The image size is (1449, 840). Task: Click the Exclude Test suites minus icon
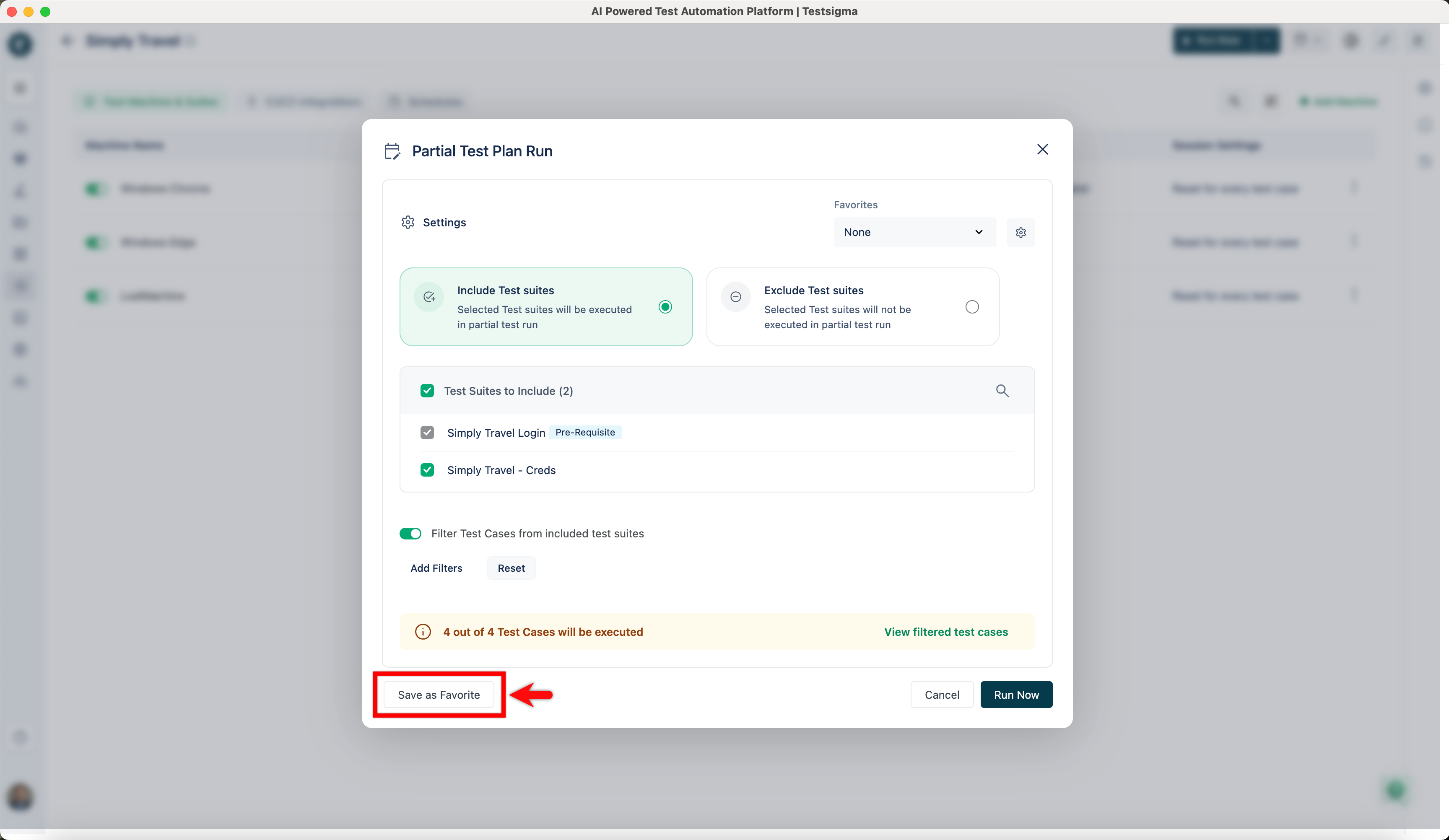(735, 297)
